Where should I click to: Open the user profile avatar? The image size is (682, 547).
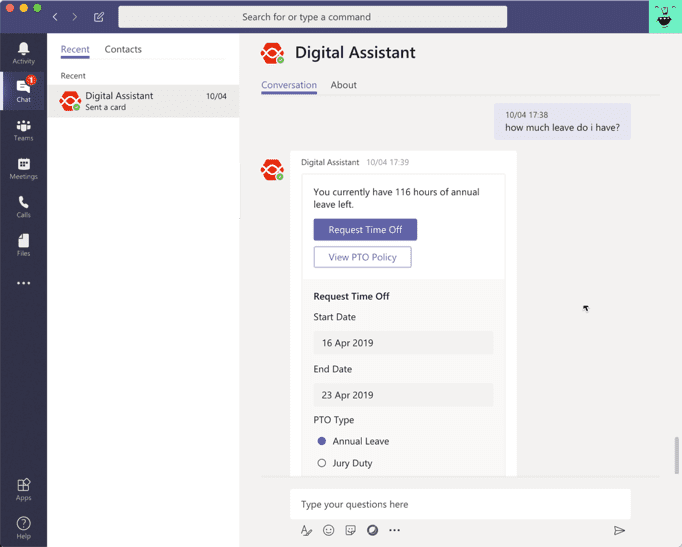(665, 17)
